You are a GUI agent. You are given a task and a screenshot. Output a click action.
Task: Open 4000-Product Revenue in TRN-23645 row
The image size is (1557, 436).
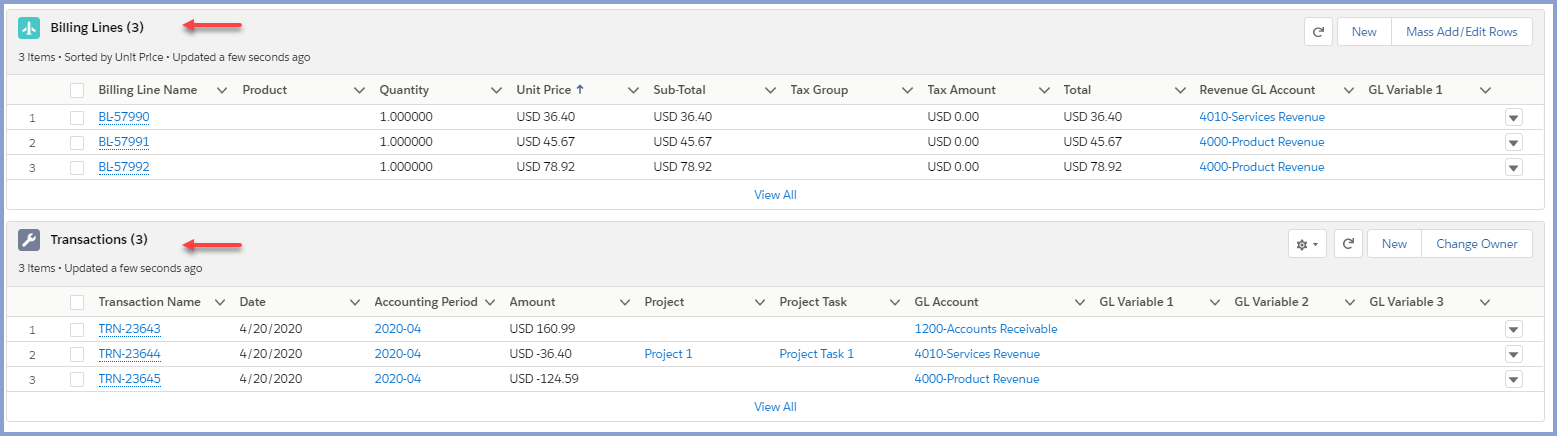977,379
